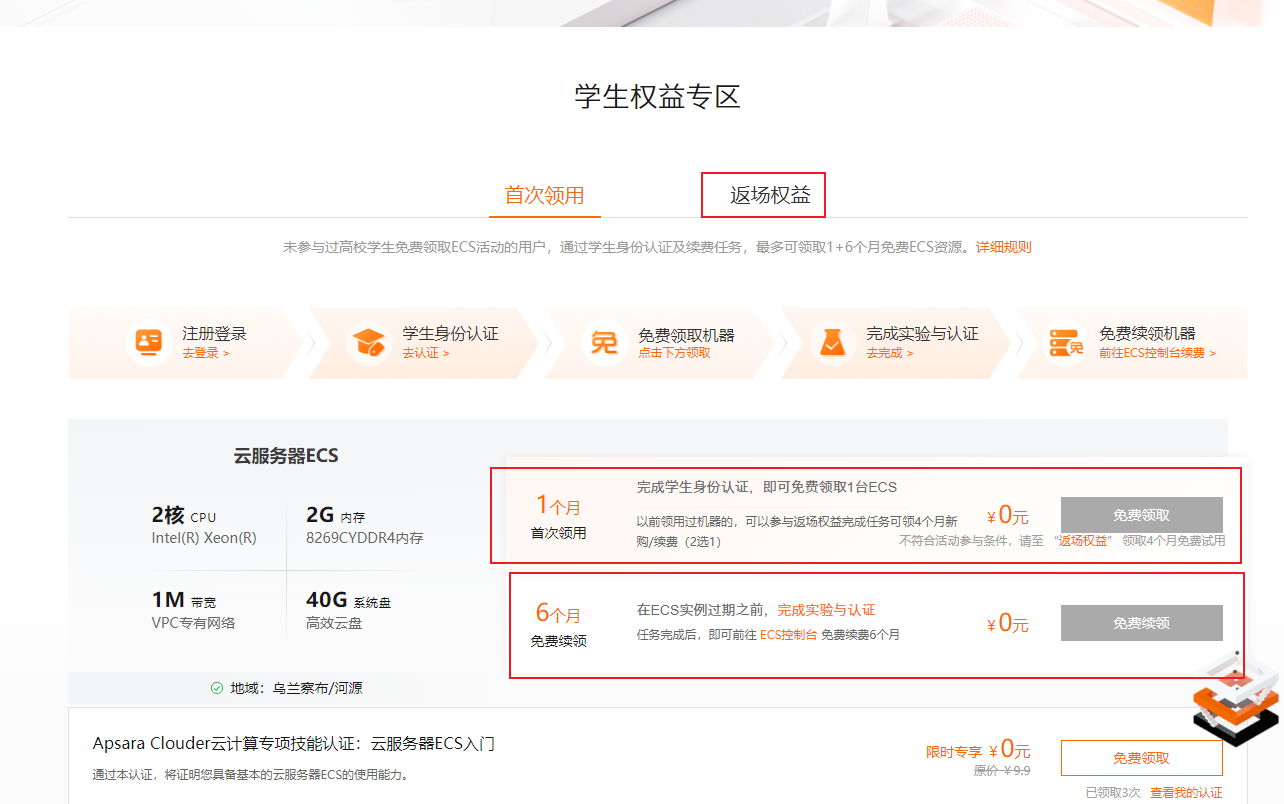
Task: Click the 注册登录 step icon
Action: click(149, 343)
